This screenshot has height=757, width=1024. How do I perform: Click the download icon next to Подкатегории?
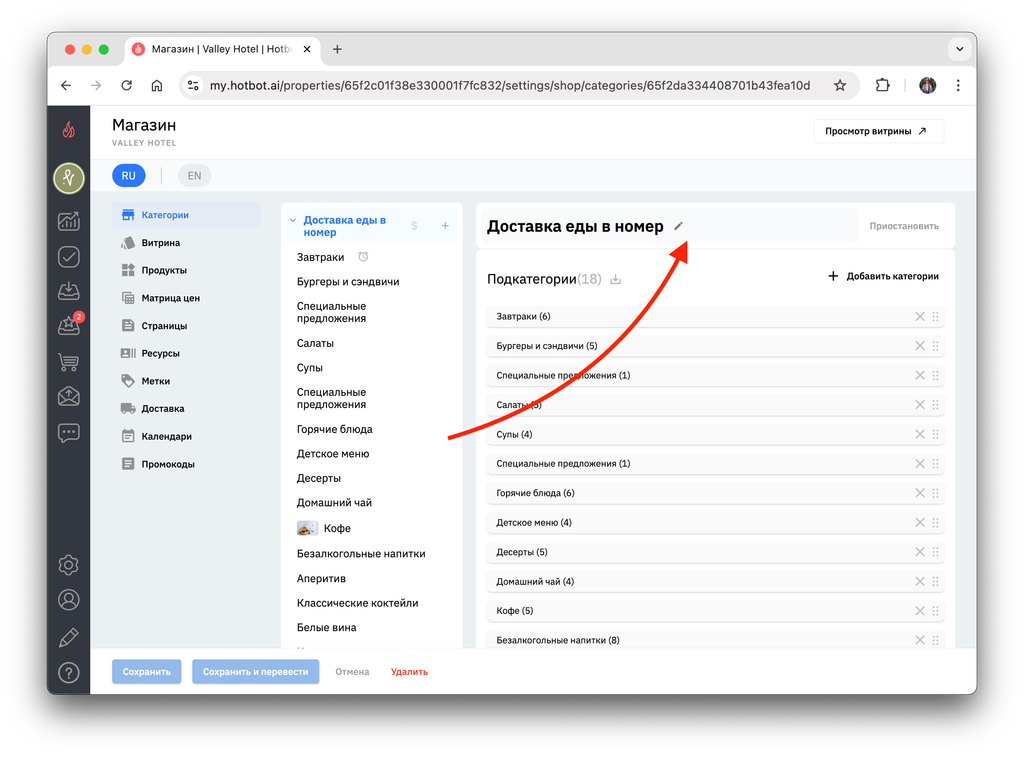pyautogui.click(x=615, y=280)
